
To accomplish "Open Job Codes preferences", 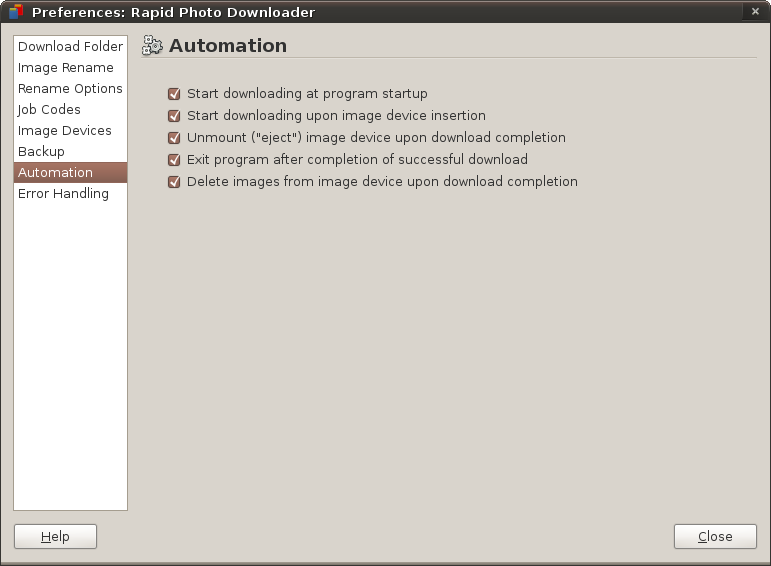I will click(49, 110).
